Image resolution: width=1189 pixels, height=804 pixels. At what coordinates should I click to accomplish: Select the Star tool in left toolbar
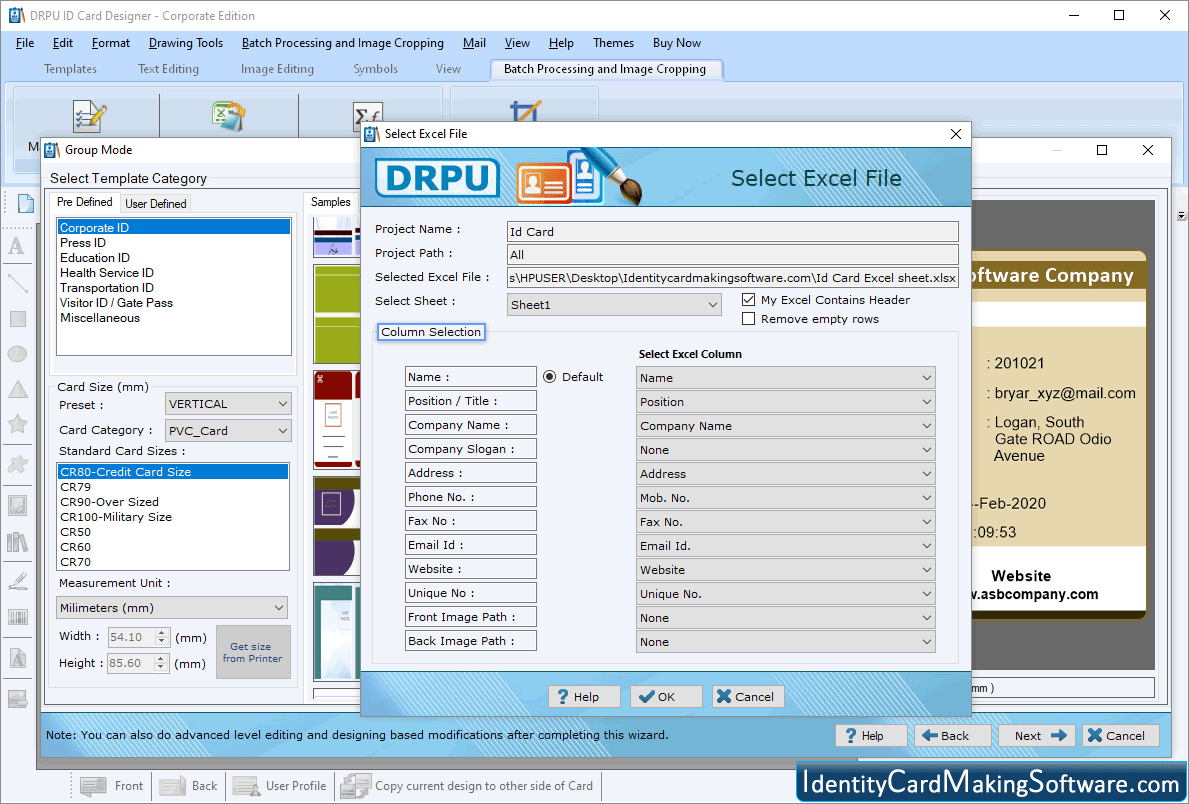point(17,424)
